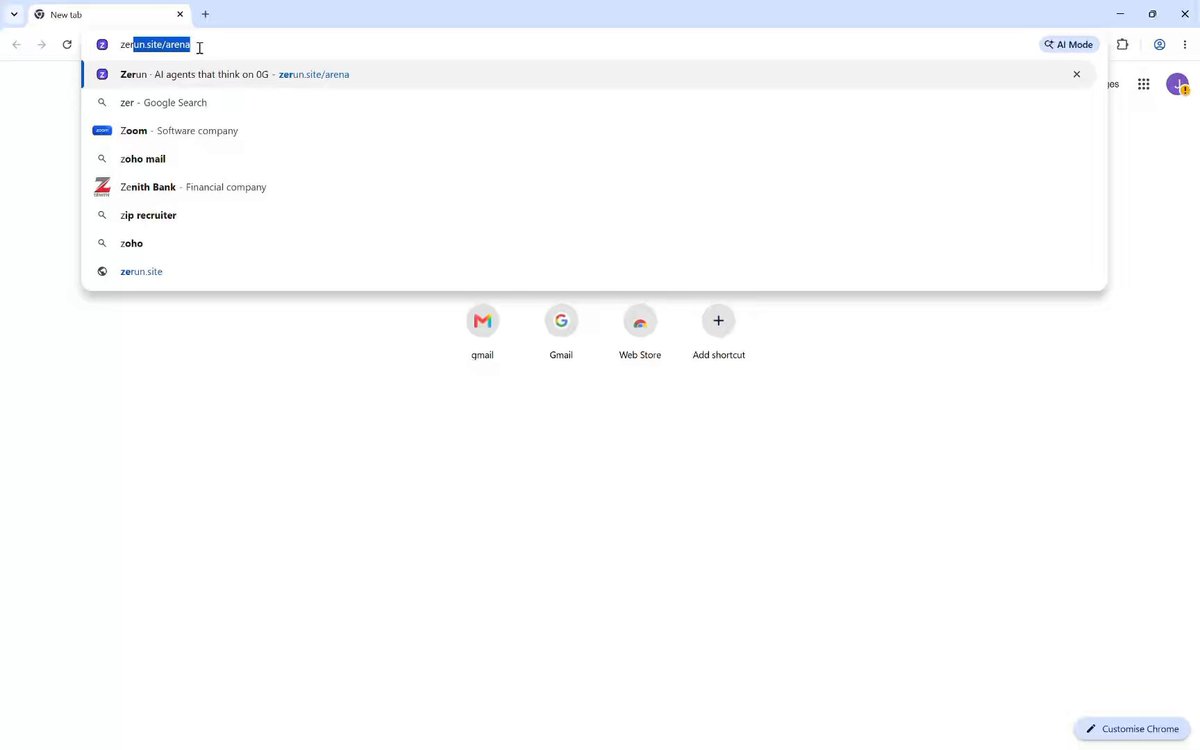Screen dimensions: 1200x750
Task: Click the globe icon beside zerun.site
Action: [x=102, y=272]
